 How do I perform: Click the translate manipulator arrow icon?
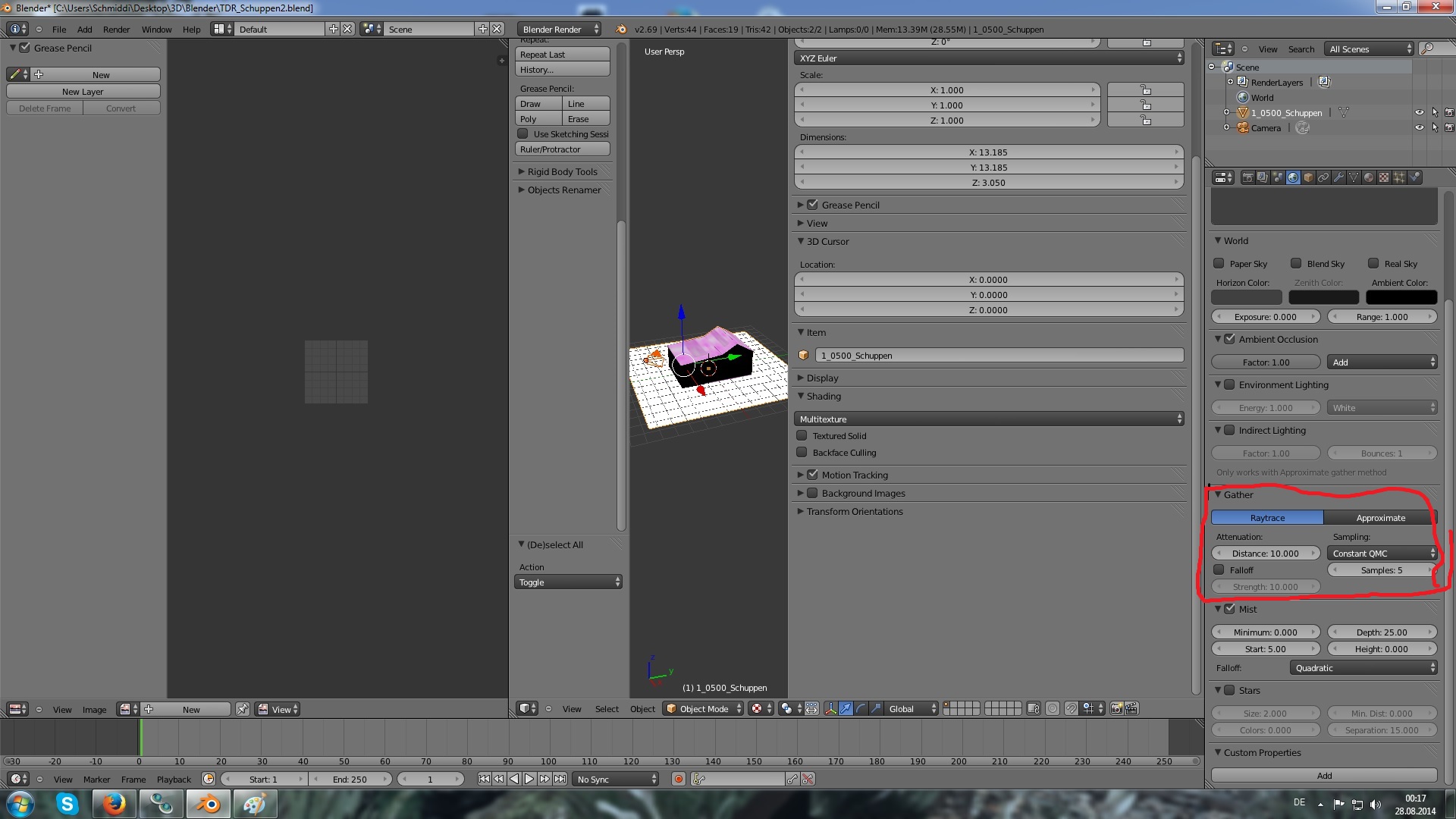pyautogui.click(x=846, y=708)
